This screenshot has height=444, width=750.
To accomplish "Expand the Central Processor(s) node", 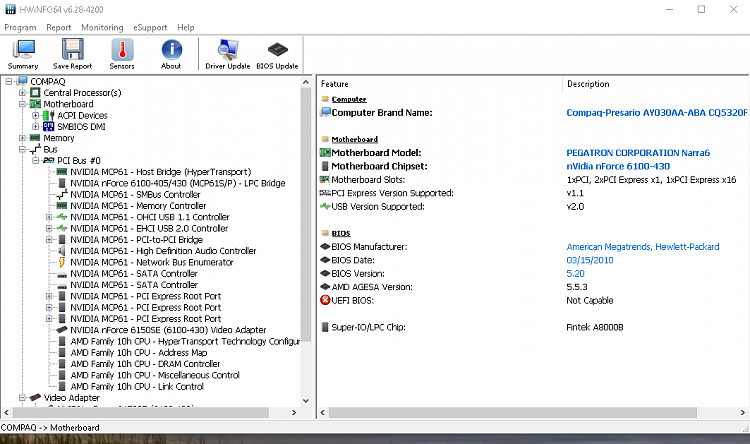I will pos(22,92).
